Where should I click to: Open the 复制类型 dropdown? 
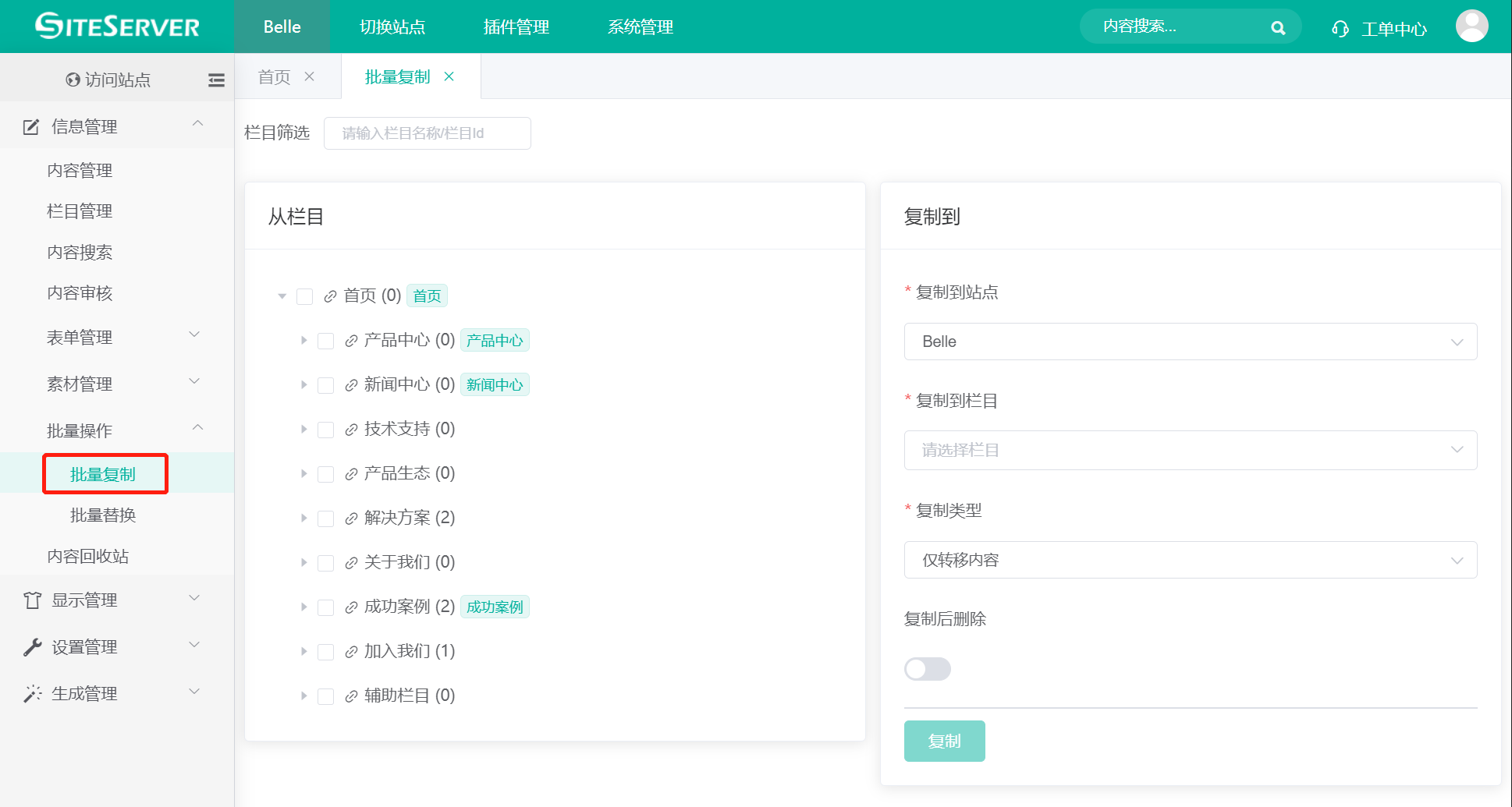tap(1190, 560)
